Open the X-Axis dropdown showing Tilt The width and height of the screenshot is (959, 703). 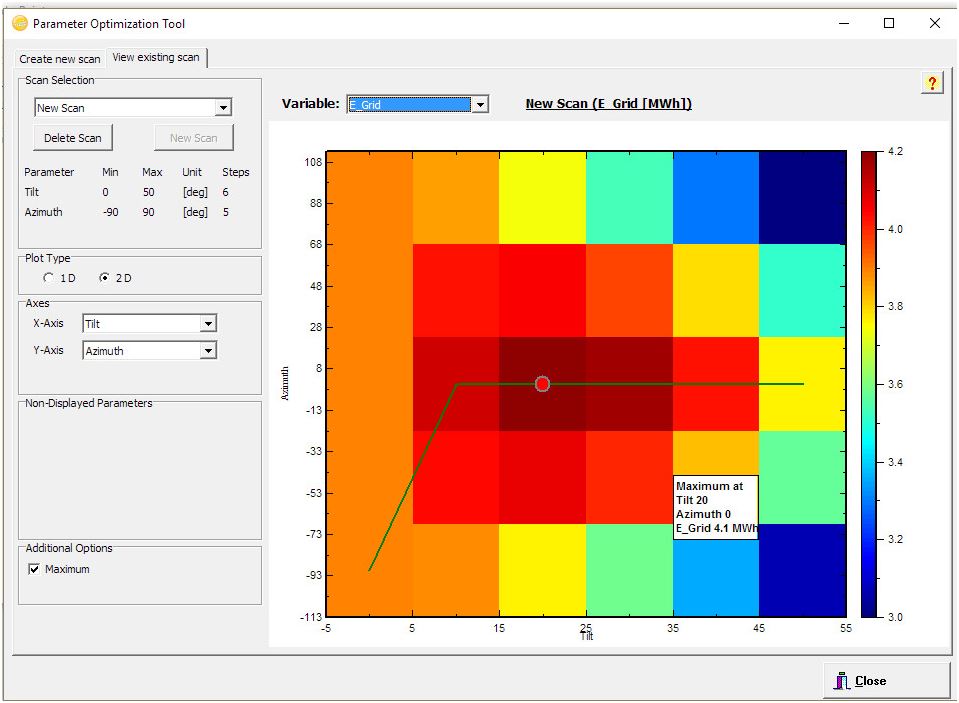click(x=208, y=324)
